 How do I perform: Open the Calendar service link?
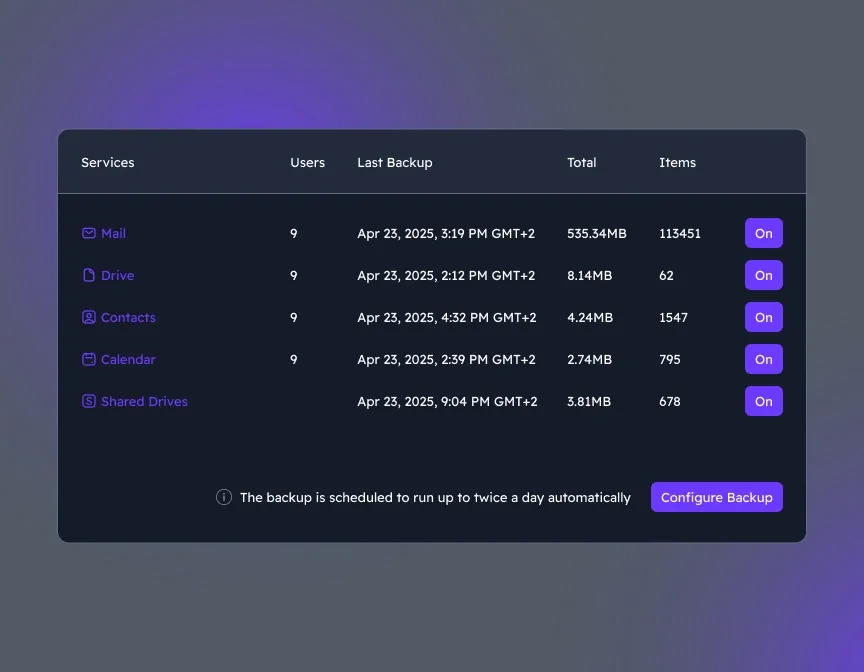128,359
